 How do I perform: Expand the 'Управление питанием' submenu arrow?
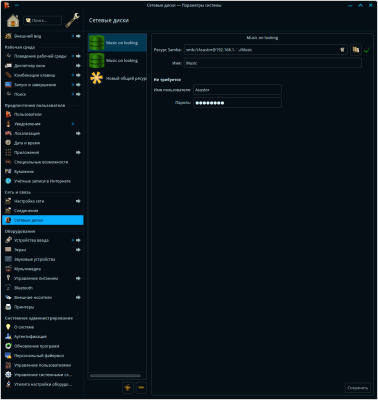click(x=78, y=278)
